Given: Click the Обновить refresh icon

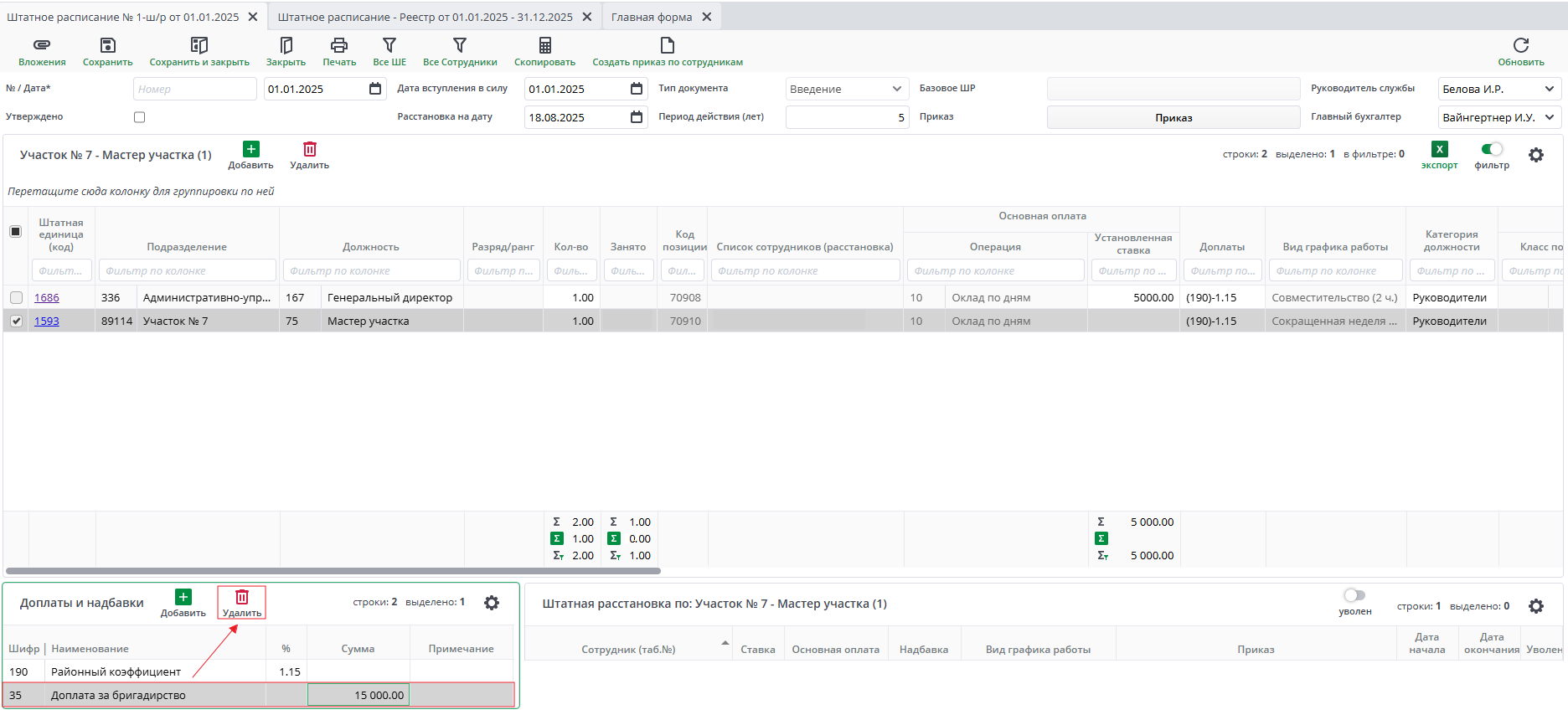Looking at the screenshot, I should pyautogui.click(x=1521, y=45).
